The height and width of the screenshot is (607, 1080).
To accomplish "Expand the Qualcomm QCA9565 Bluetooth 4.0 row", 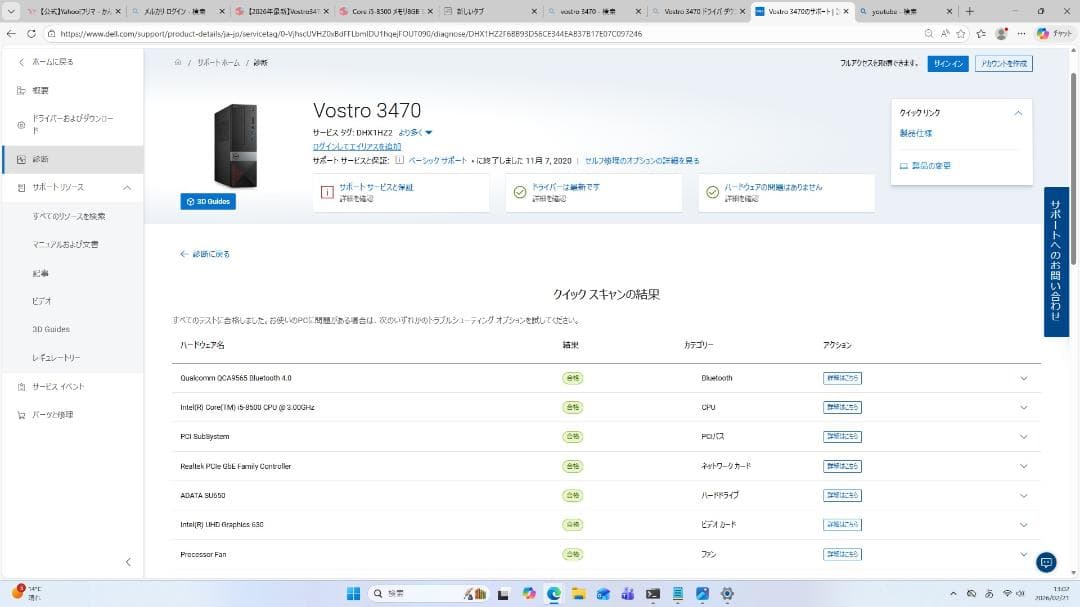I will 1024,378.
